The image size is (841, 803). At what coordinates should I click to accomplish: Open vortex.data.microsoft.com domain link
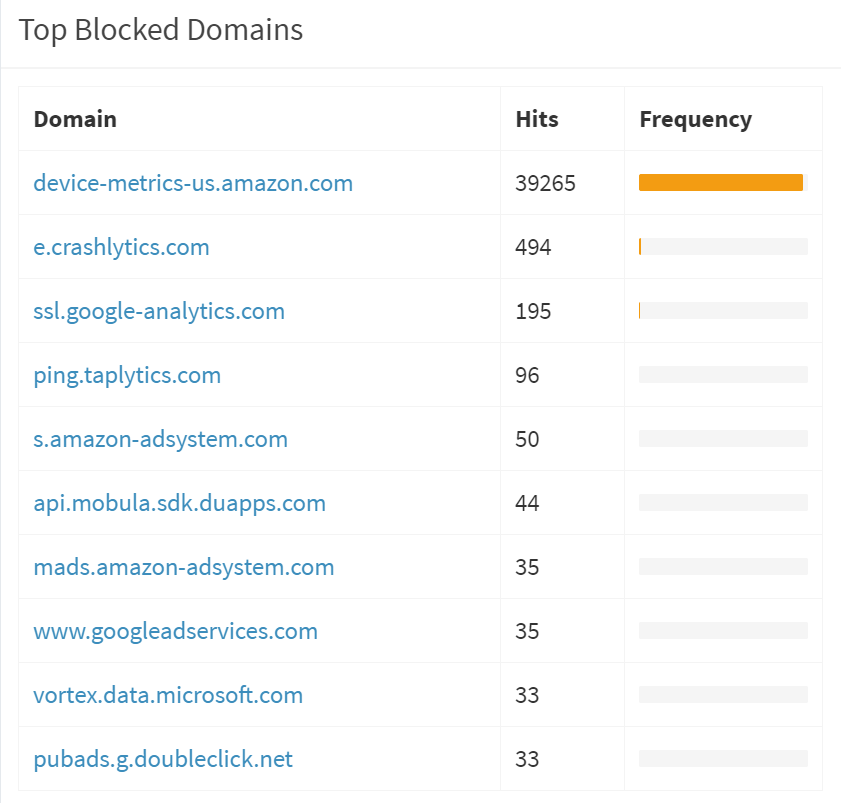point(168,695)
